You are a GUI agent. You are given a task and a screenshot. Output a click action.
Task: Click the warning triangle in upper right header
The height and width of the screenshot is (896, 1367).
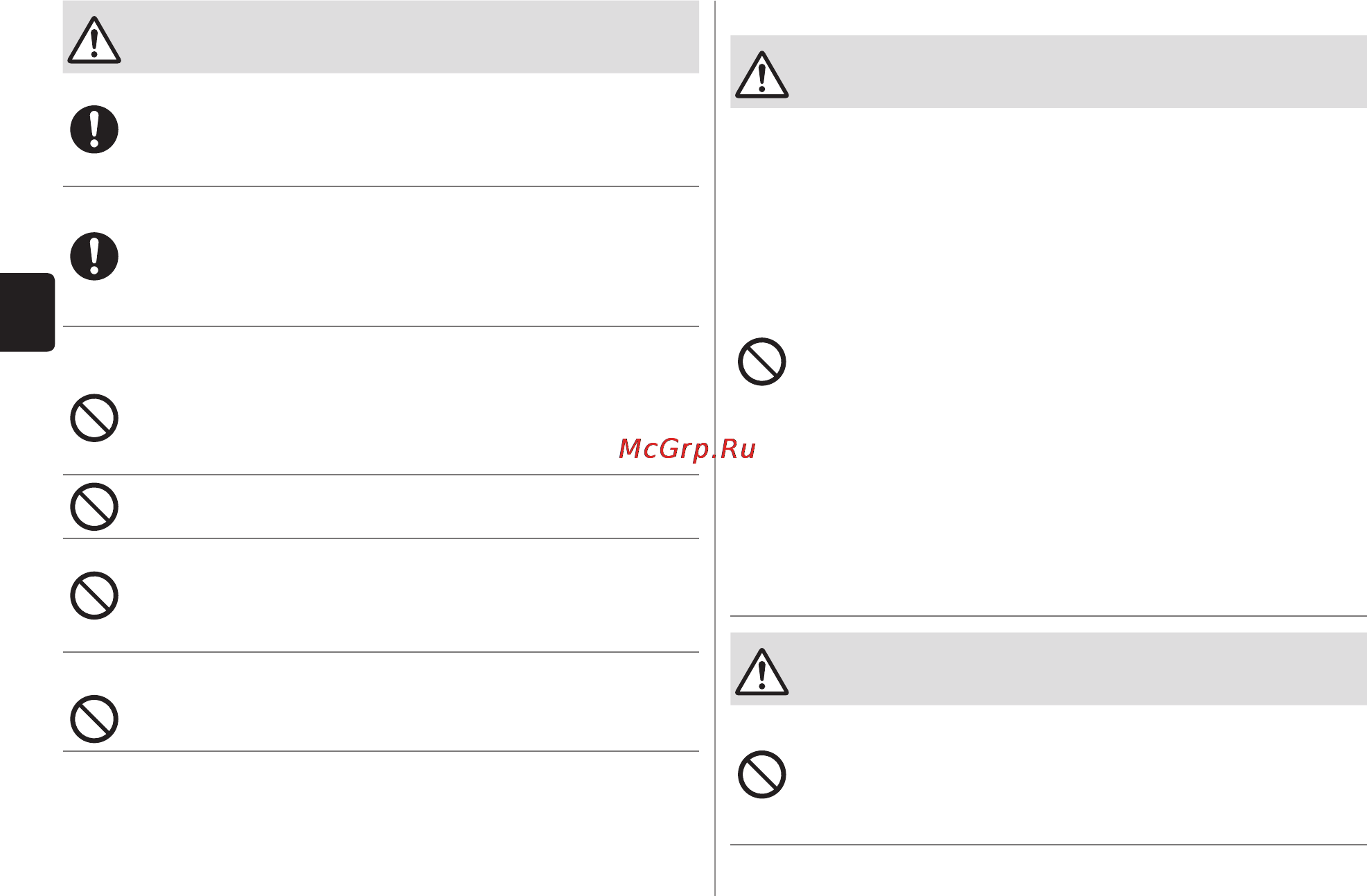pos(761,75)
